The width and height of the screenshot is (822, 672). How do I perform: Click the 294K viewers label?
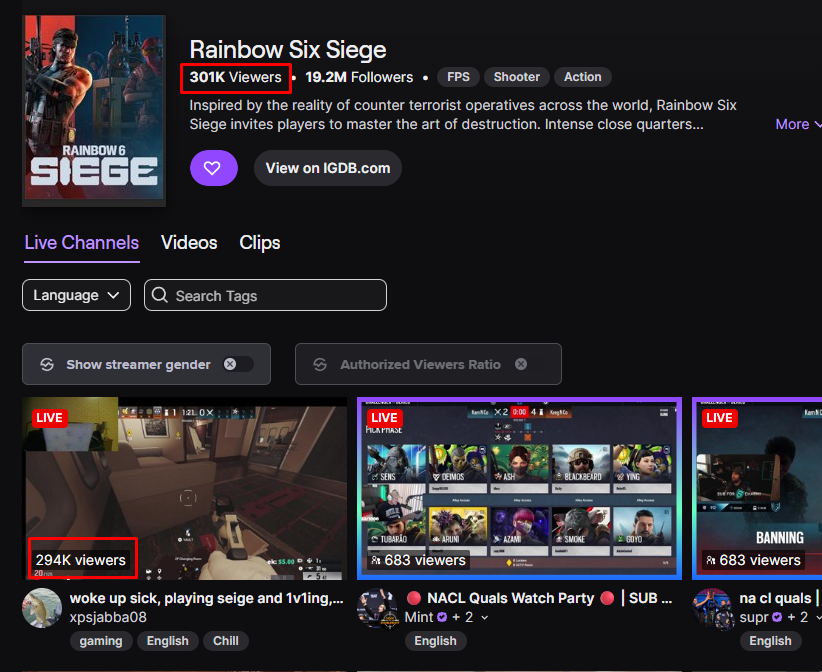pyautogui.click(x=81, y=560)
